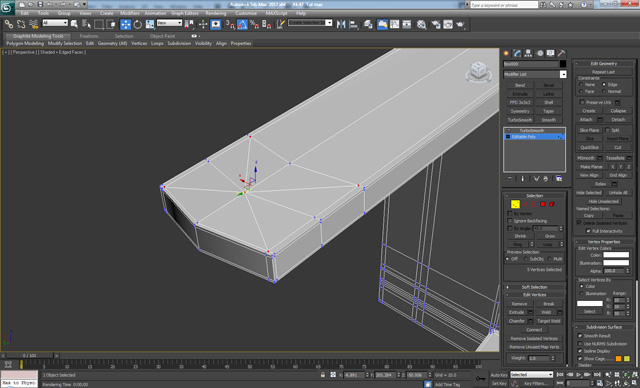Toggle Preserve UVs checkbox

(582, 102)
